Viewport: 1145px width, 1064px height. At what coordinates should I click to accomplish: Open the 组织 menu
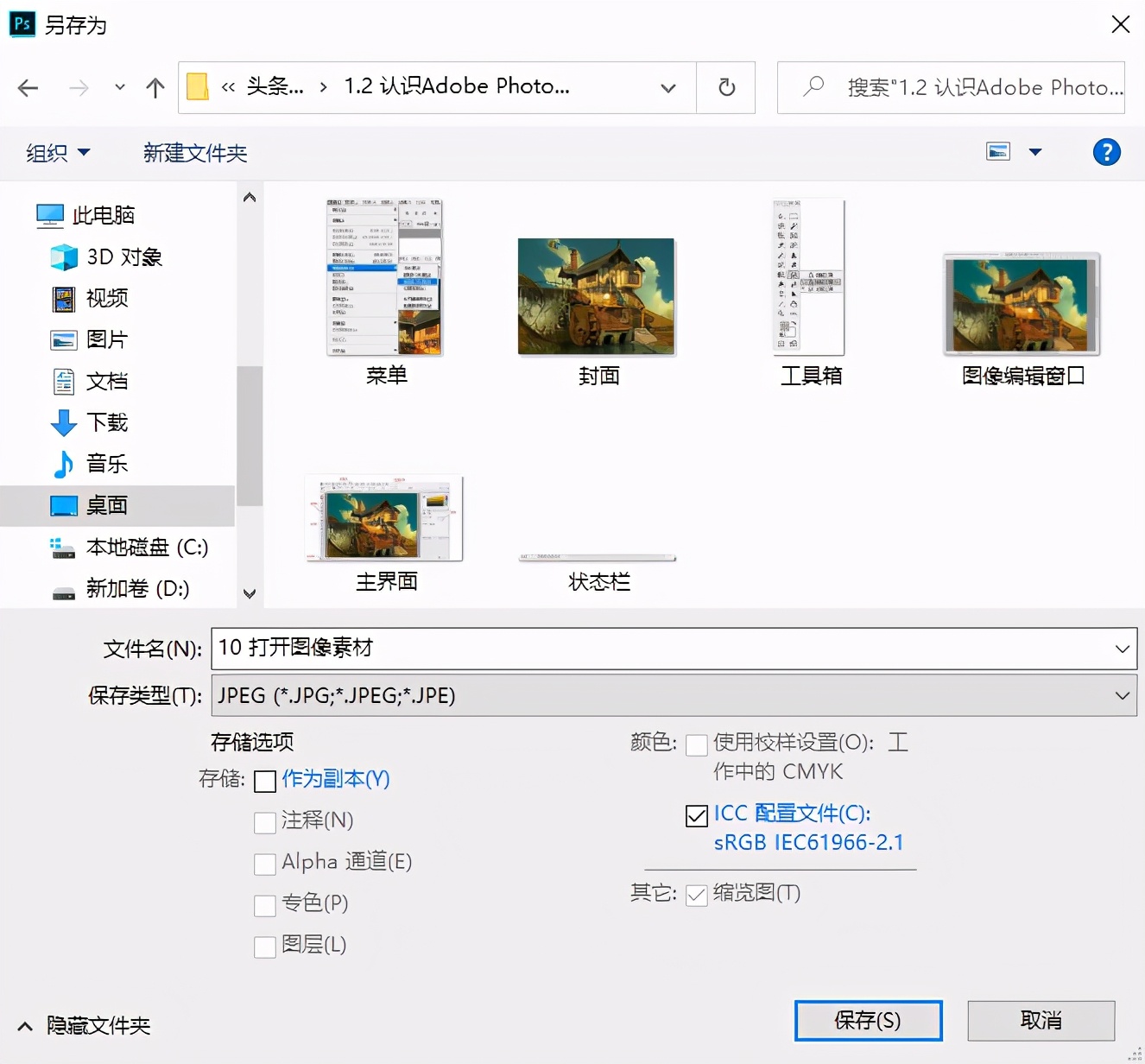tap(56, 152)
